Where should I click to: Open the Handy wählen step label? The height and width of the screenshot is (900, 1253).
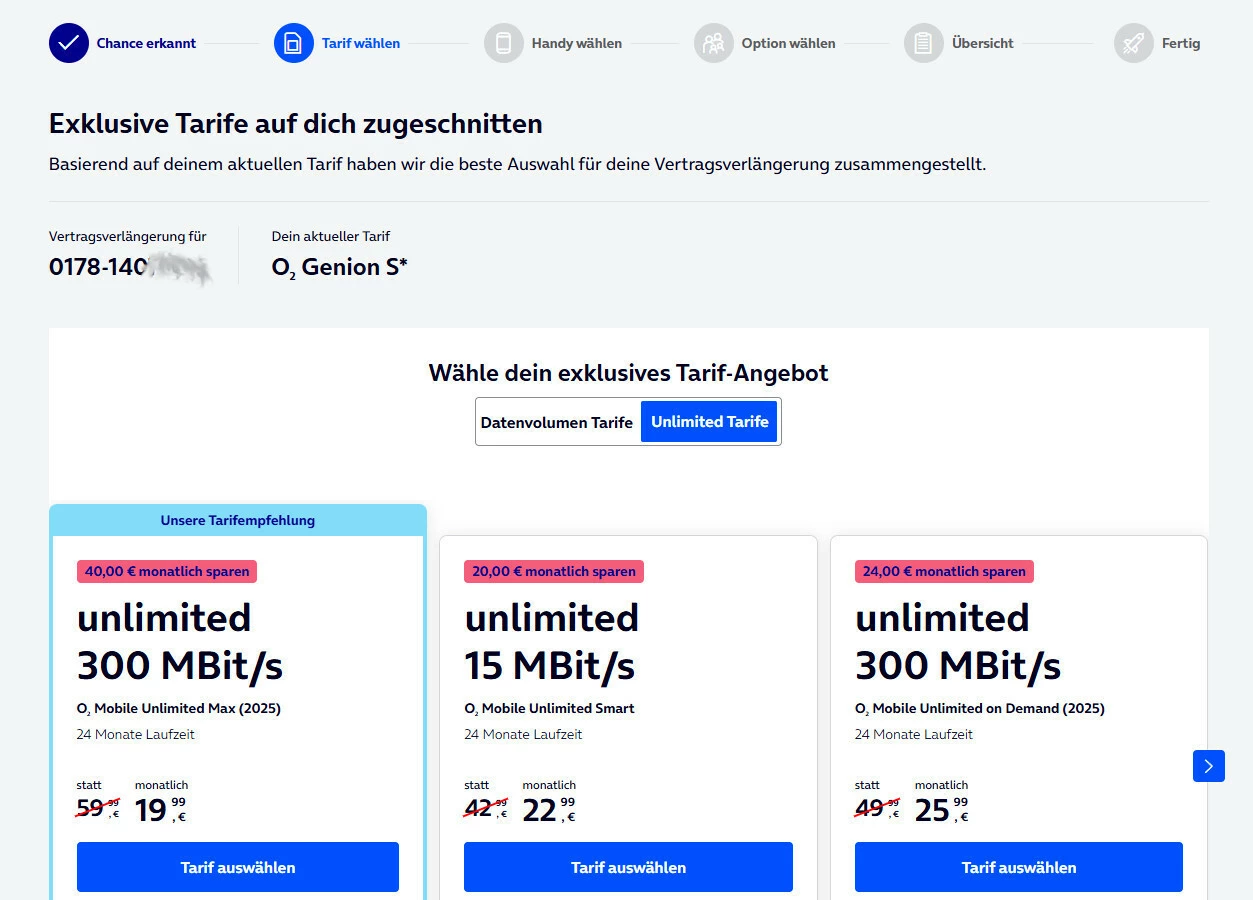pyautogui.click(x=576, y=43)
